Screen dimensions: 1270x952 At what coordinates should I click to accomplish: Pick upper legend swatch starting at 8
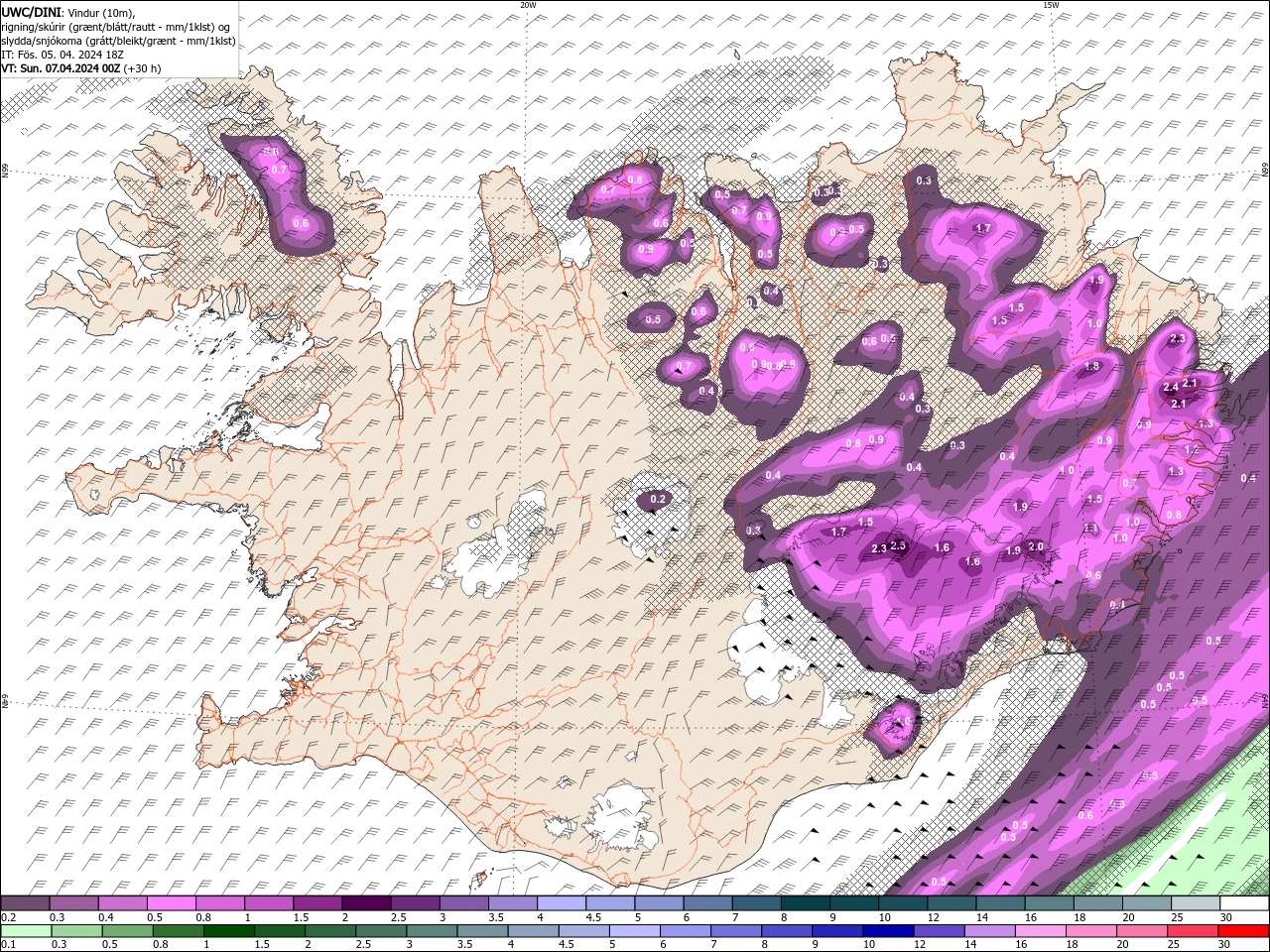(806, 903)
